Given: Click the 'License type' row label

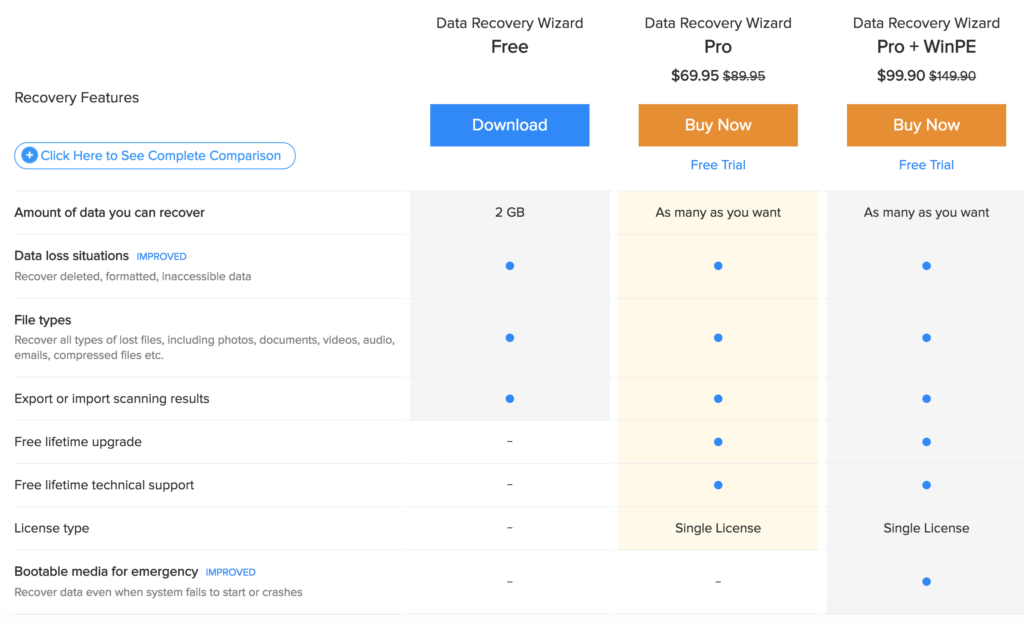Looking at the screenshot, I should coord(52,528).
